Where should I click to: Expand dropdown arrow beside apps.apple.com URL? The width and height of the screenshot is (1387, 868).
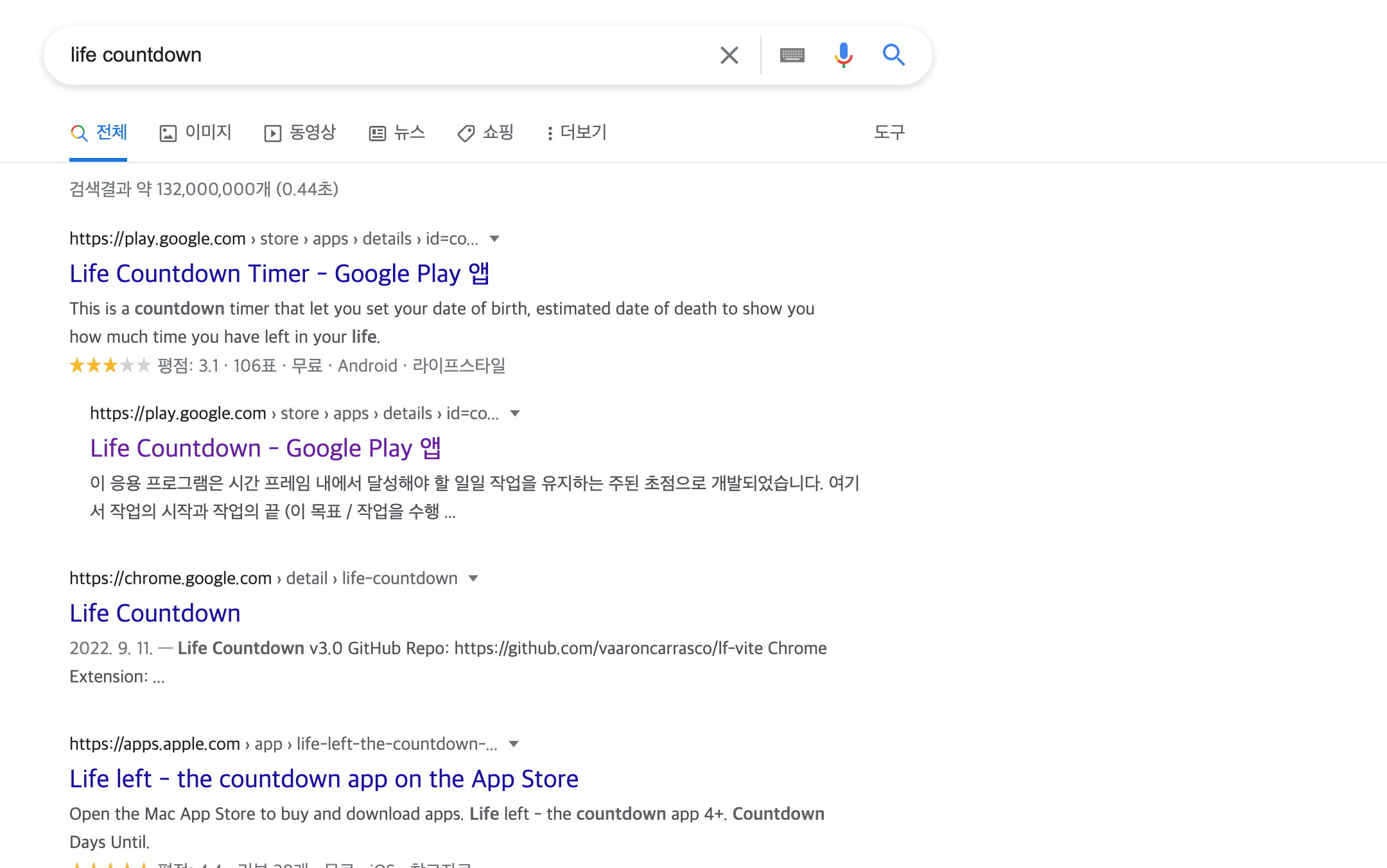[513, 744]
